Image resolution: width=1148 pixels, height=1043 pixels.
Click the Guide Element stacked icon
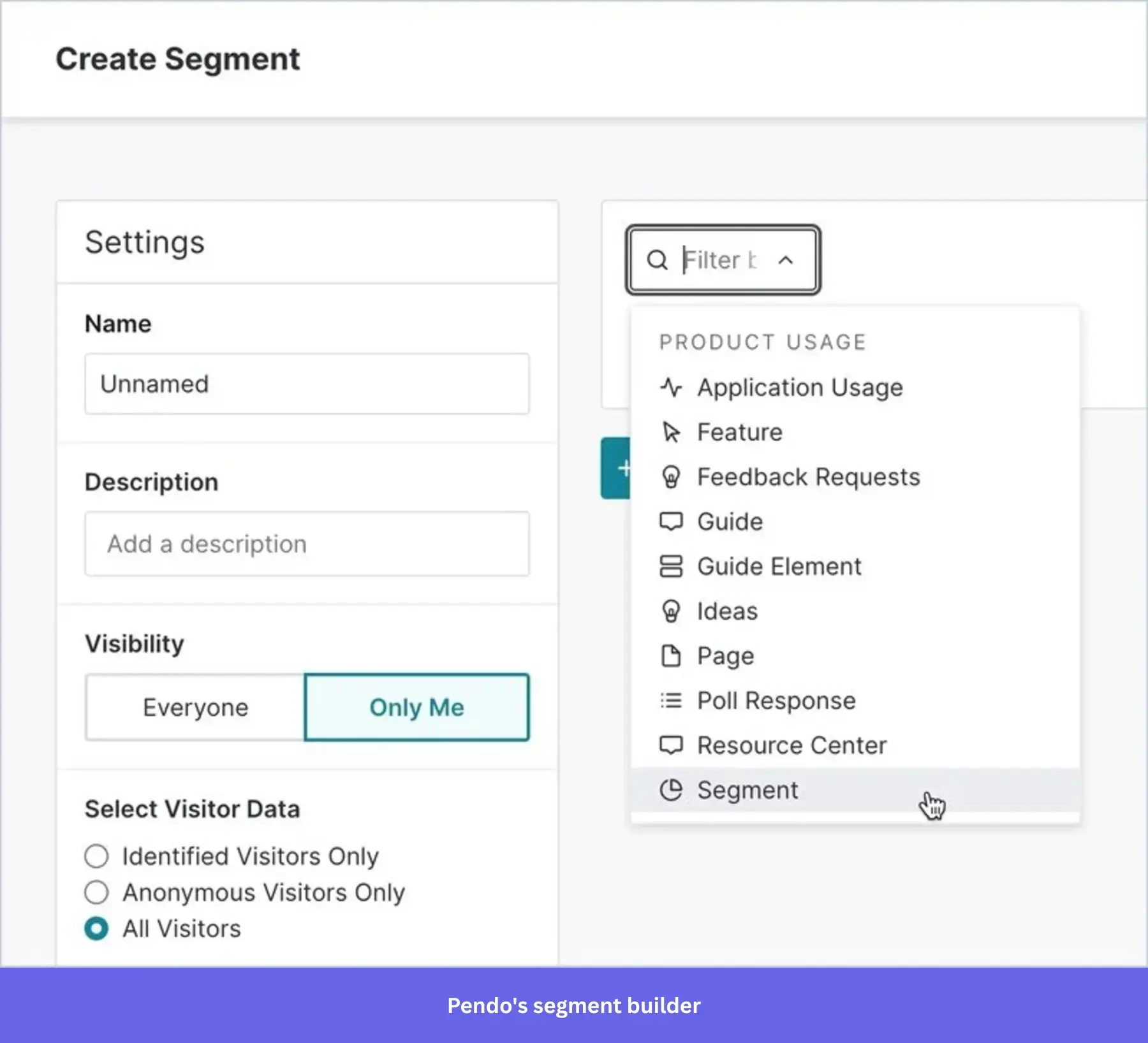(x=672, y=566)
